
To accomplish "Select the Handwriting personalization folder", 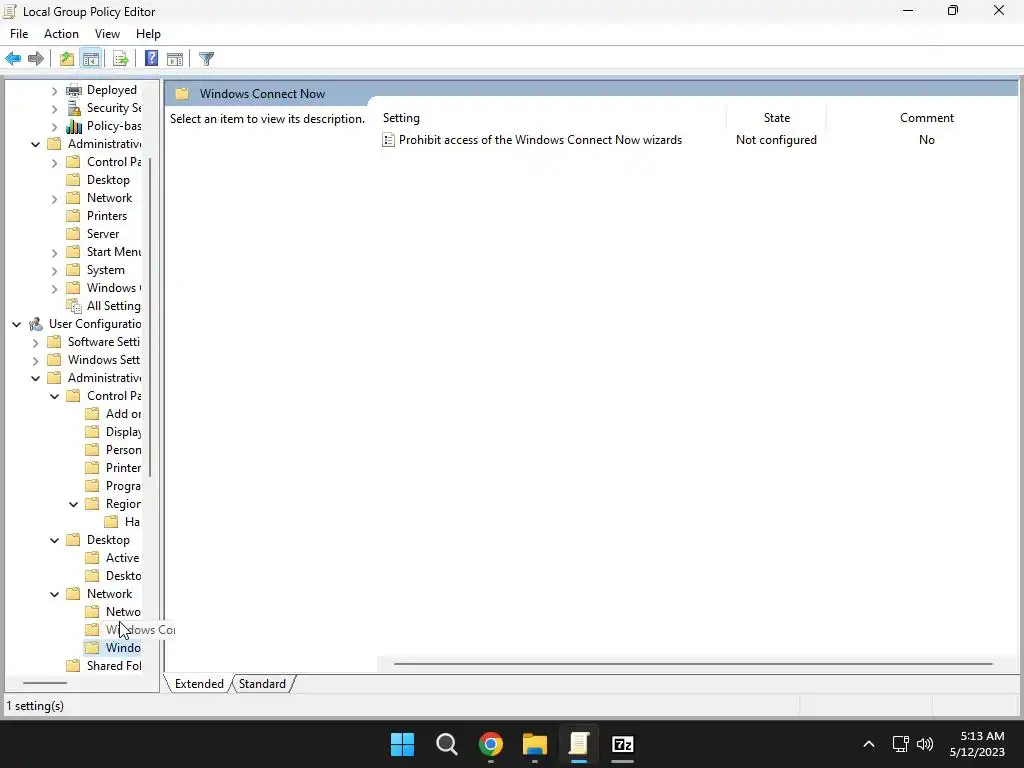I will pos(133,522).
